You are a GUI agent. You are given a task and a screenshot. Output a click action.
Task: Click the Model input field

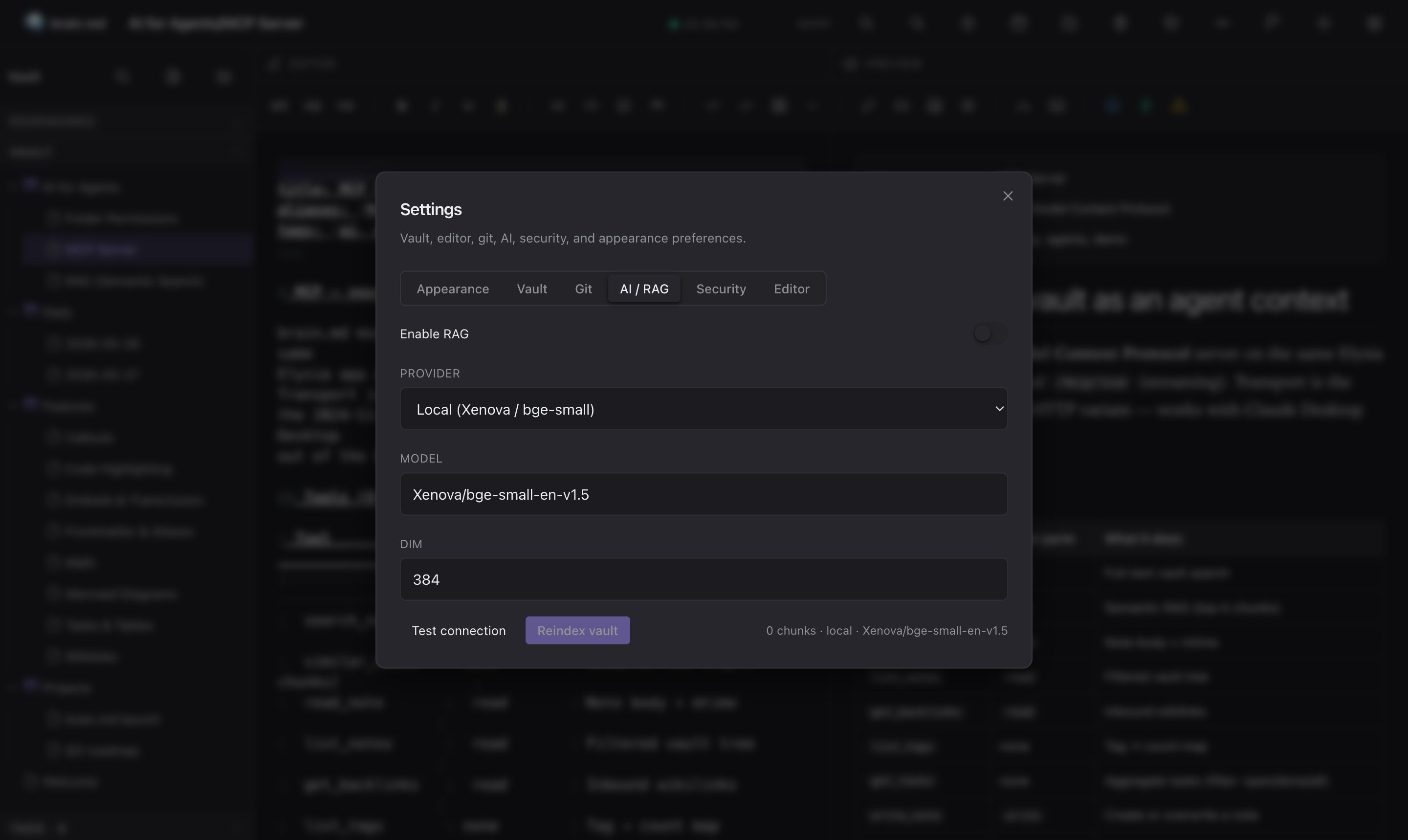704,494
